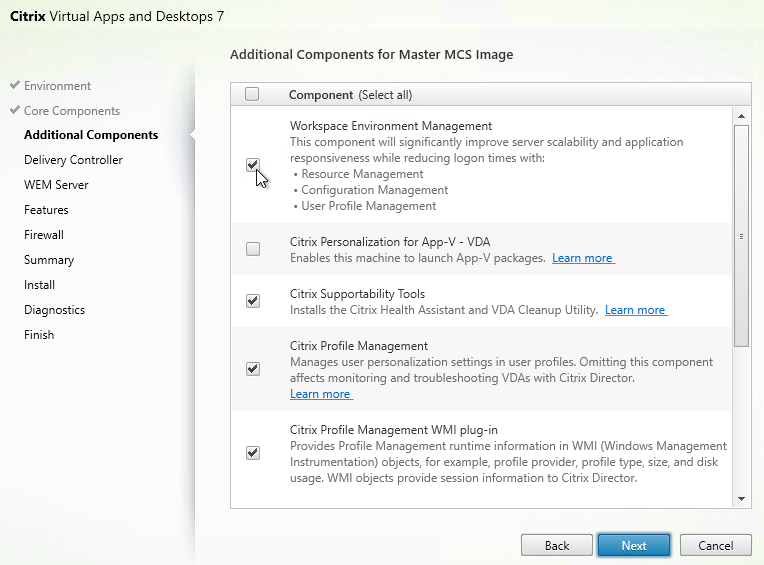
Task: Cancel the installation wizard
Action: click(x=715, y=546)
